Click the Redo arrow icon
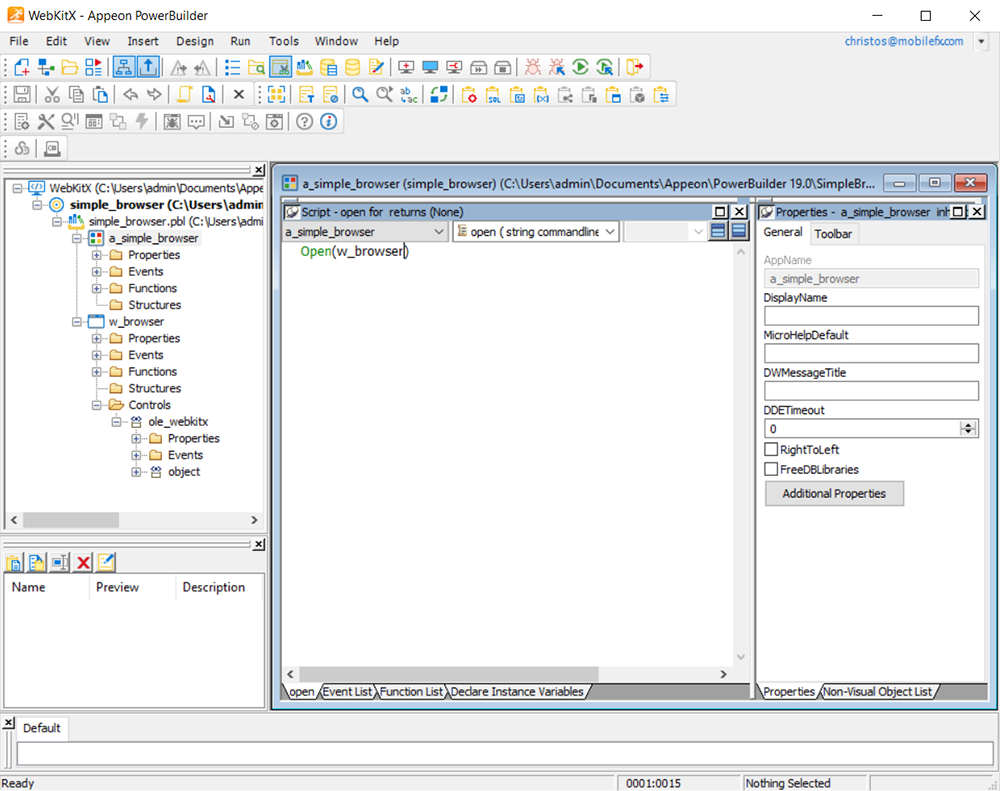Image resolution: width=1000 pixels, height=791 pixels. (154, 94)
